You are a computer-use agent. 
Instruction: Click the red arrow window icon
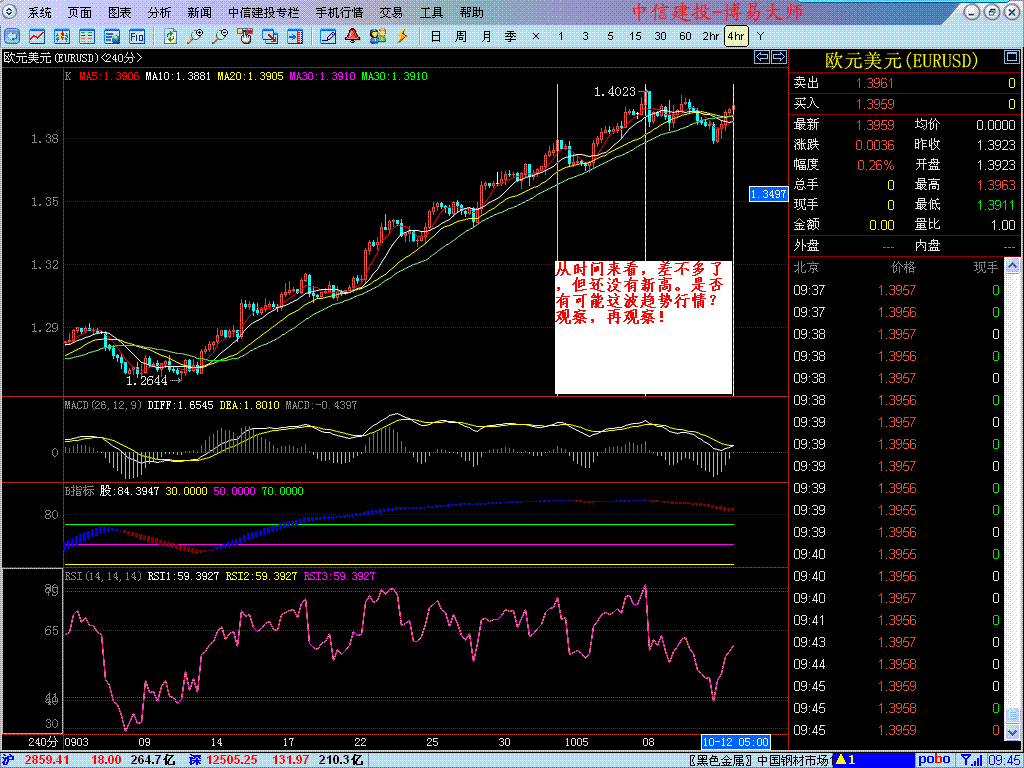pyautogui.click(x=270, y=36)
